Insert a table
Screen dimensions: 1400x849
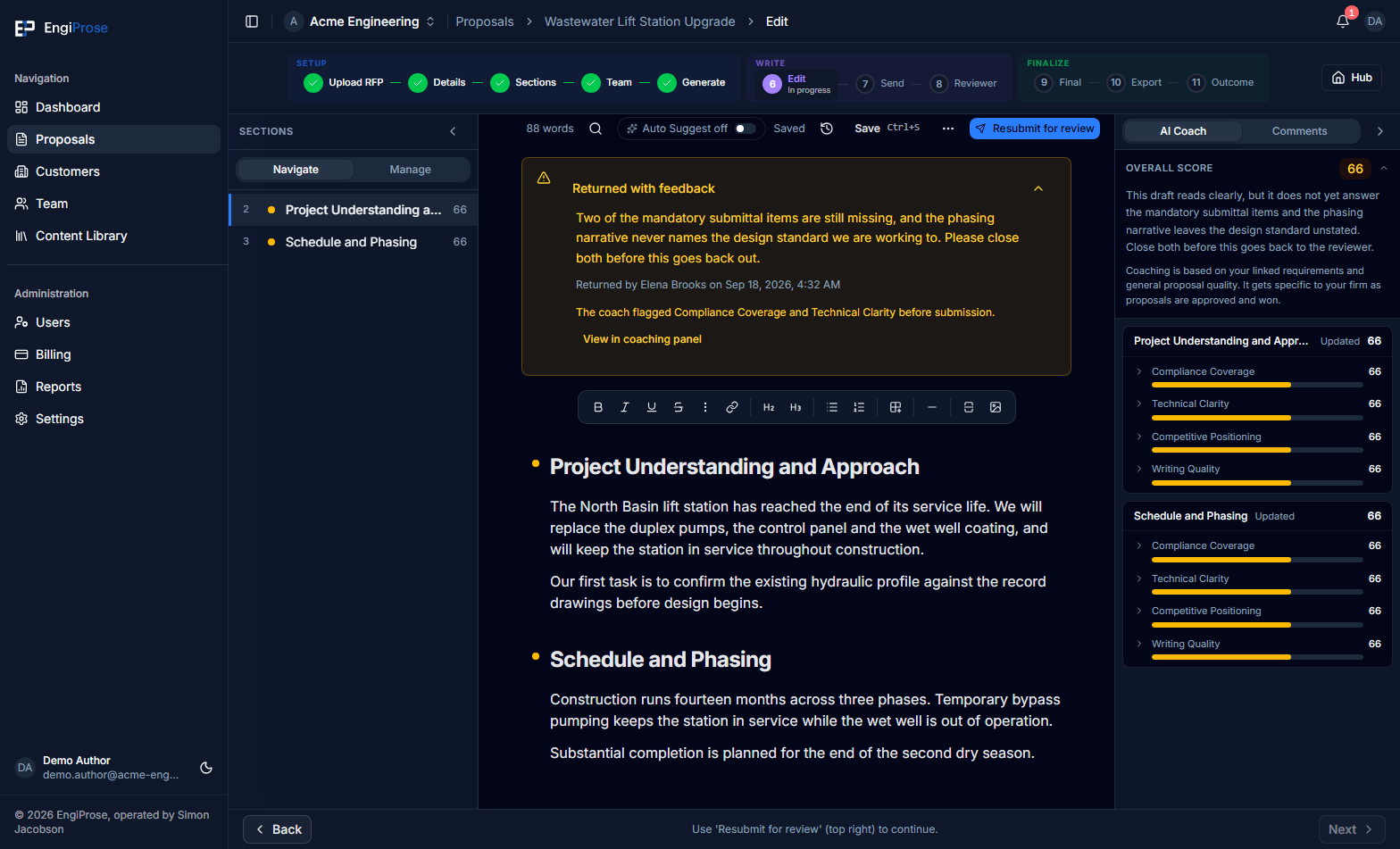[896, 407]
